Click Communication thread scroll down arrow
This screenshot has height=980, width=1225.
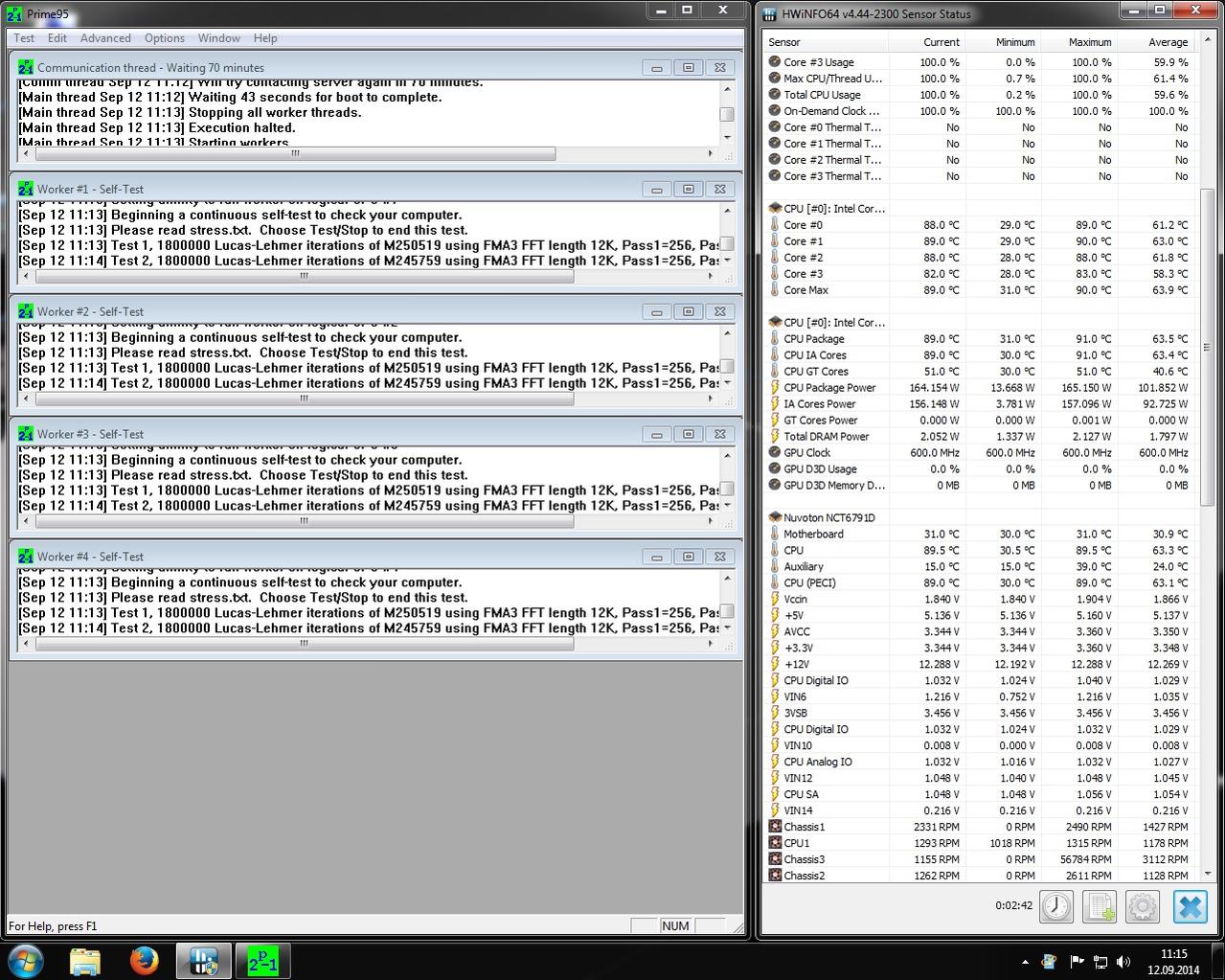point(727,137)
